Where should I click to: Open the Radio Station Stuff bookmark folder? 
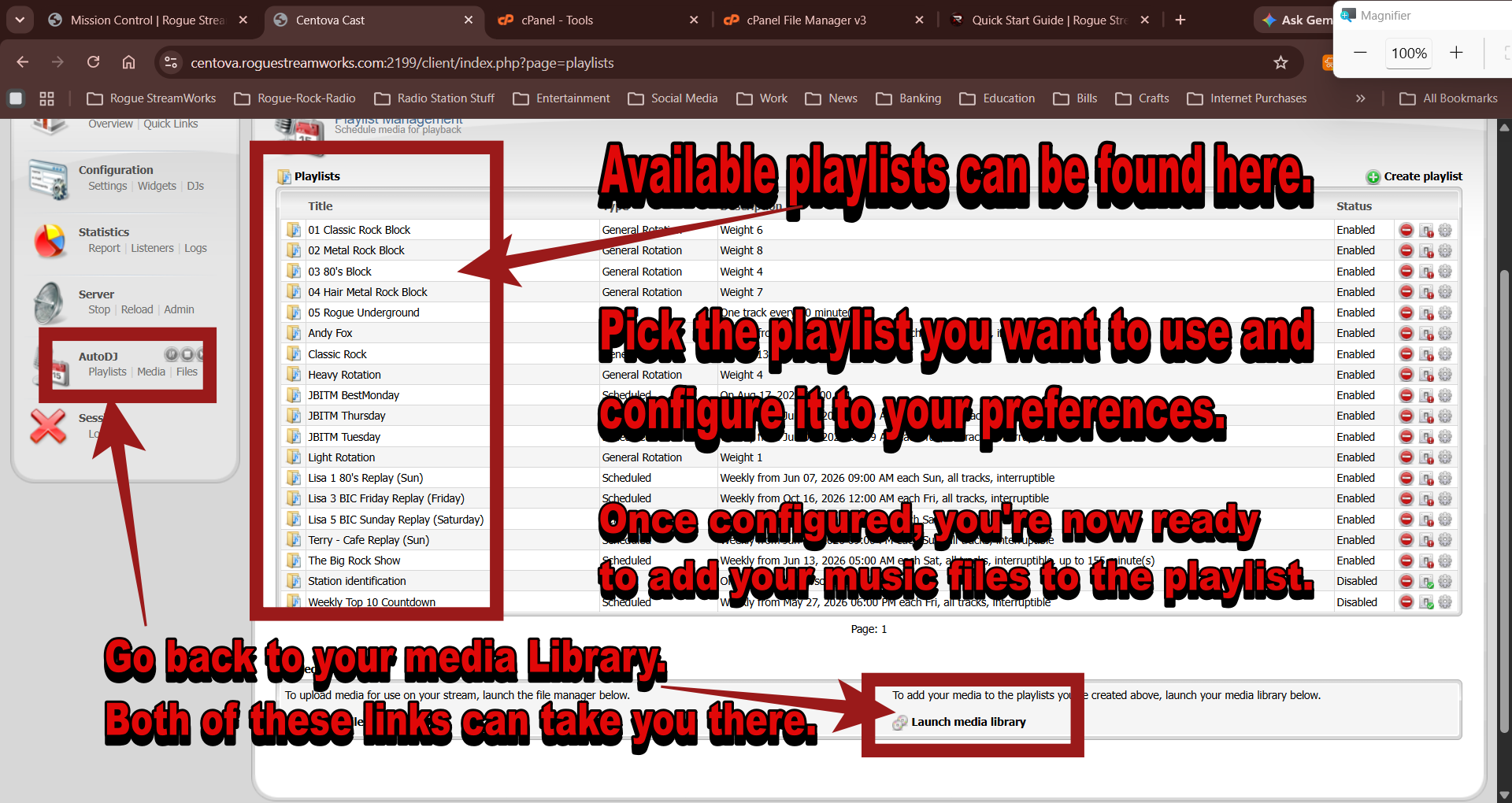point(435,98)
